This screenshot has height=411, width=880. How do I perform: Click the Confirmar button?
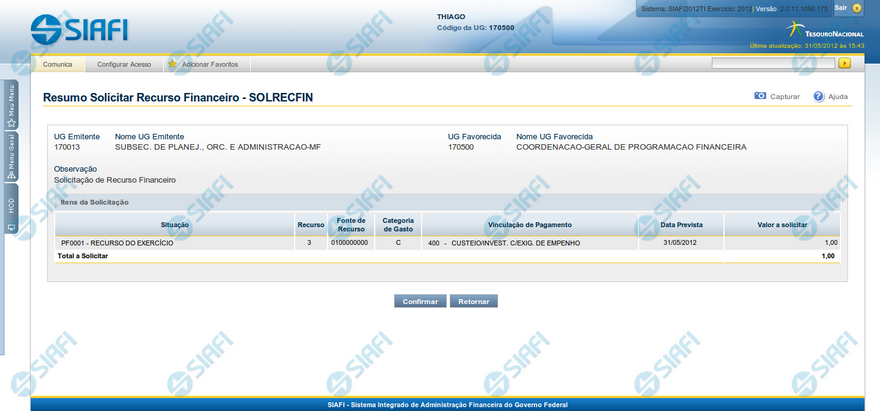pos(420,300)
